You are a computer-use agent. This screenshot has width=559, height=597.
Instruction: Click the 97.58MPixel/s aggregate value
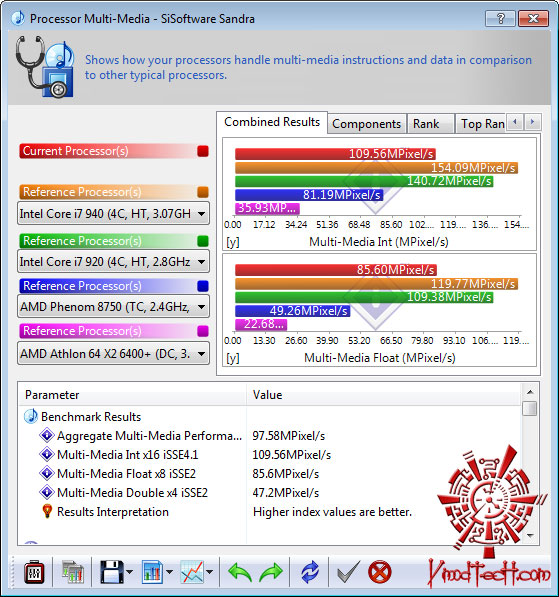tap(289, 436)
